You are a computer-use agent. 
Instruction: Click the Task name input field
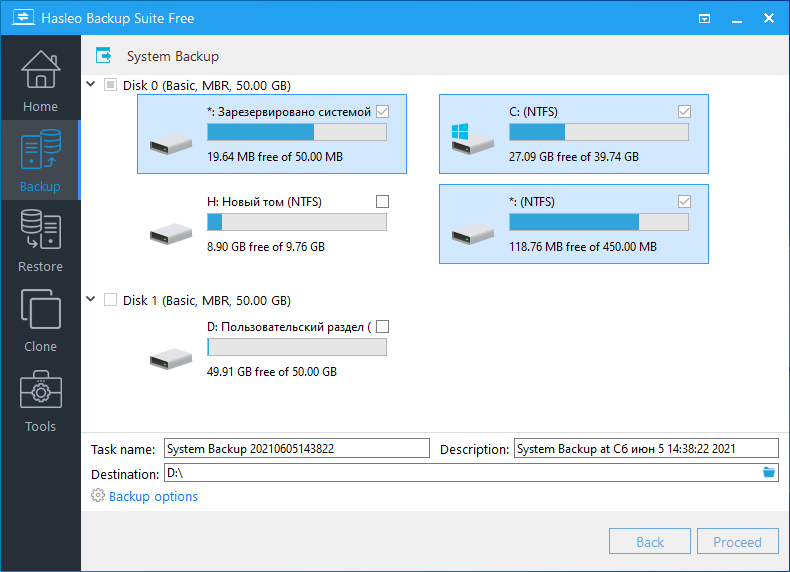click(297, 448)
